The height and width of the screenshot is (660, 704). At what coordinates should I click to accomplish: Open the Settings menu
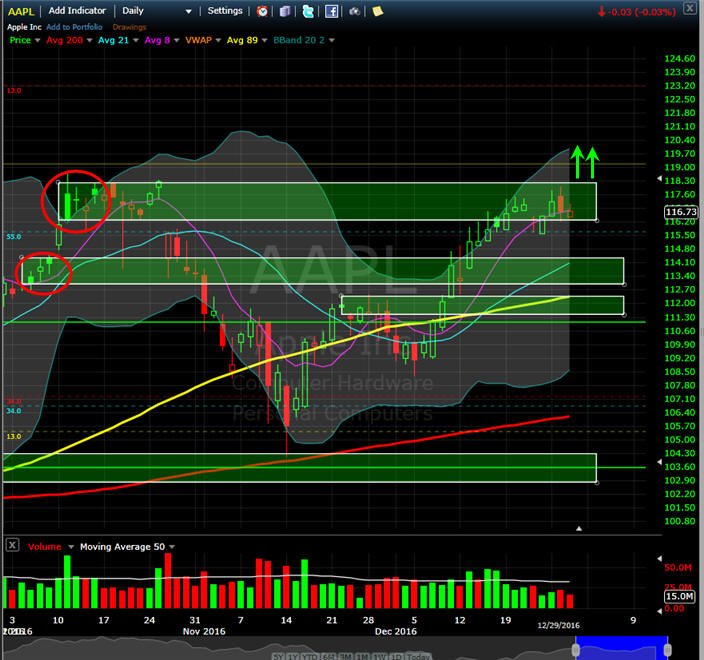point(225,11)
